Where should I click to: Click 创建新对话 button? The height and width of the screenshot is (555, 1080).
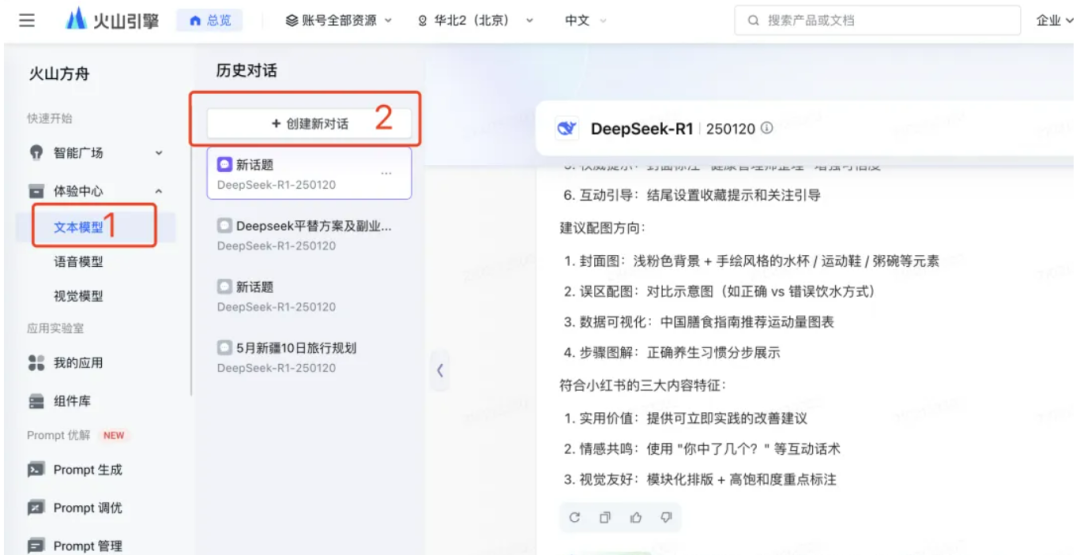pyautogui.click(x=309, y=124)
